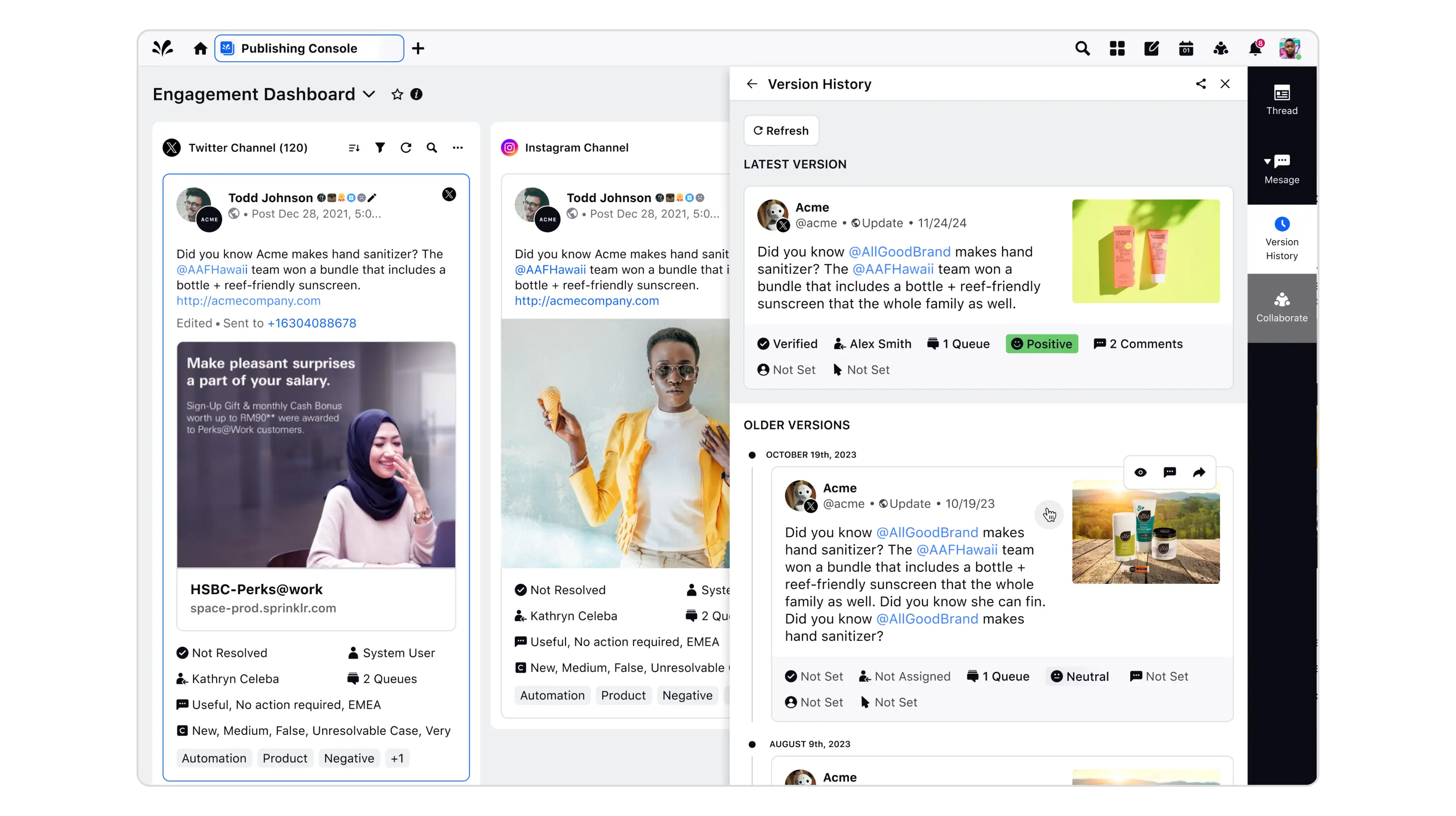Click the reply arrow on older version
The height and width of the screenshot is (816, 1456).
tap(1199, 472)
